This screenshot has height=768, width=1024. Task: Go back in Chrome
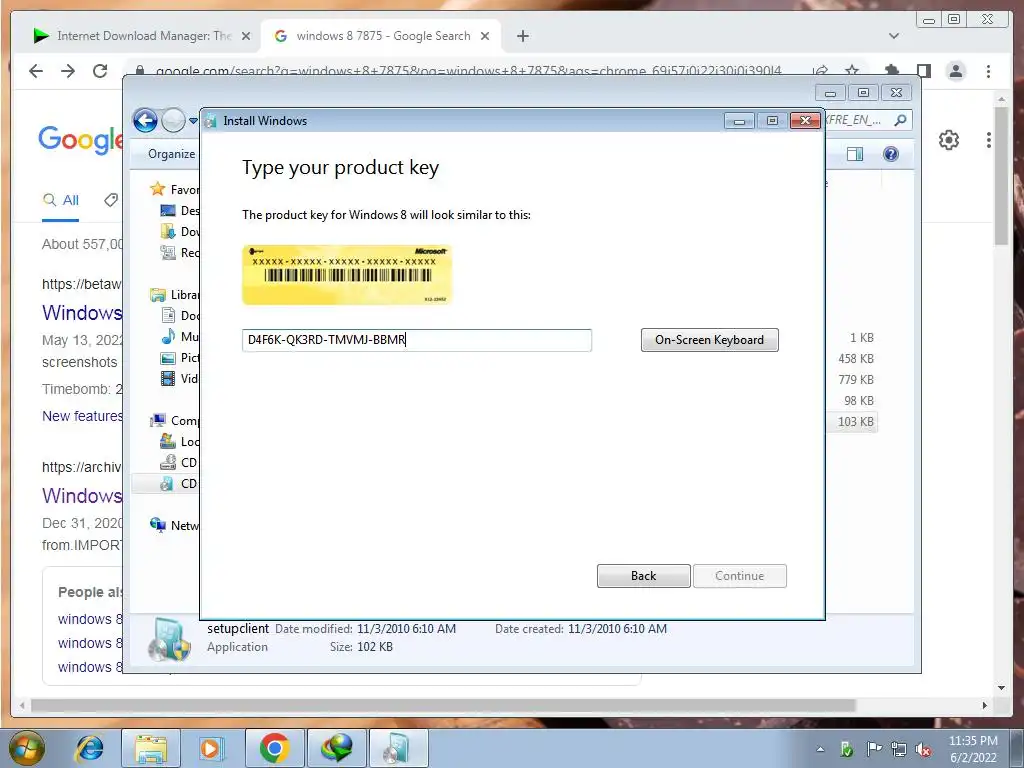click(x=36, y=71)
